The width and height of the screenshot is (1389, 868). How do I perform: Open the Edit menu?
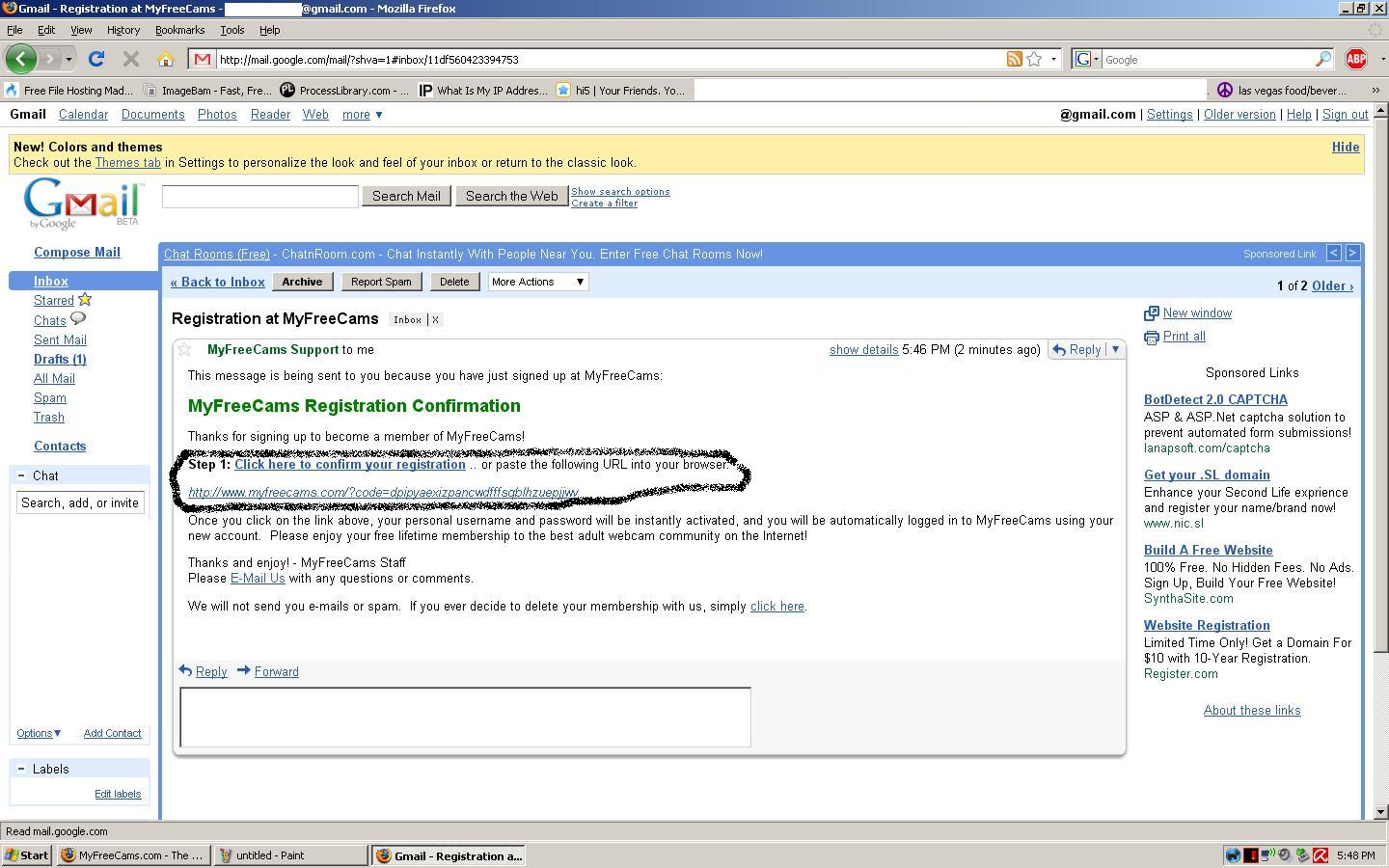tap(45, 30)
